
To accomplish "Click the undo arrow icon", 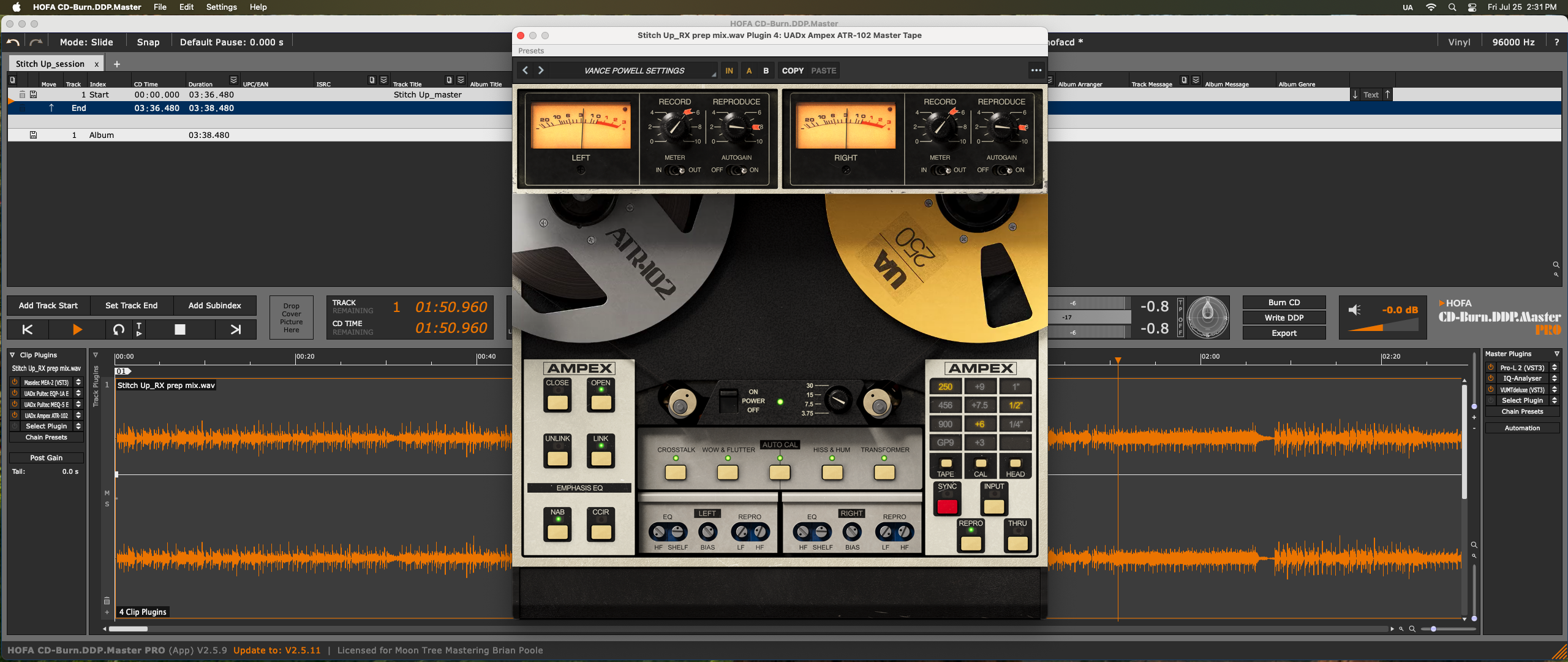I will [x=13, y=42].
